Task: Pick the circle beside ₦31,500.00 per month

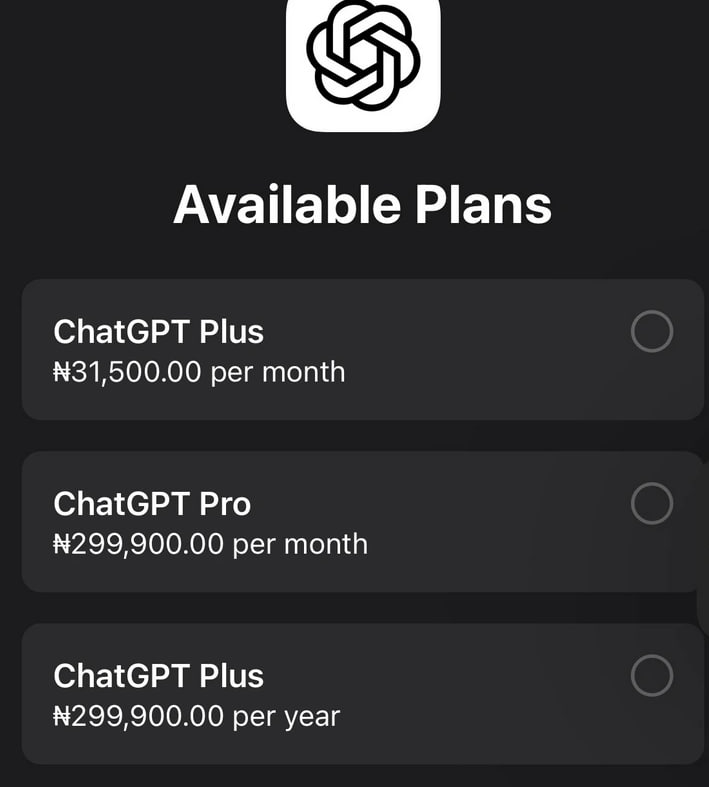Action: [x=652, y=331]
